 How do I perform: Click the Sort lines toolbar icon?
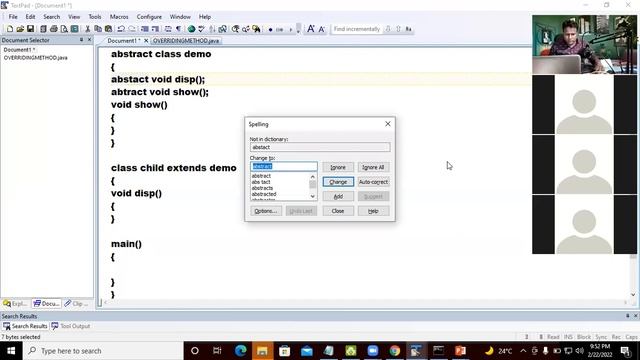[212, 29]
